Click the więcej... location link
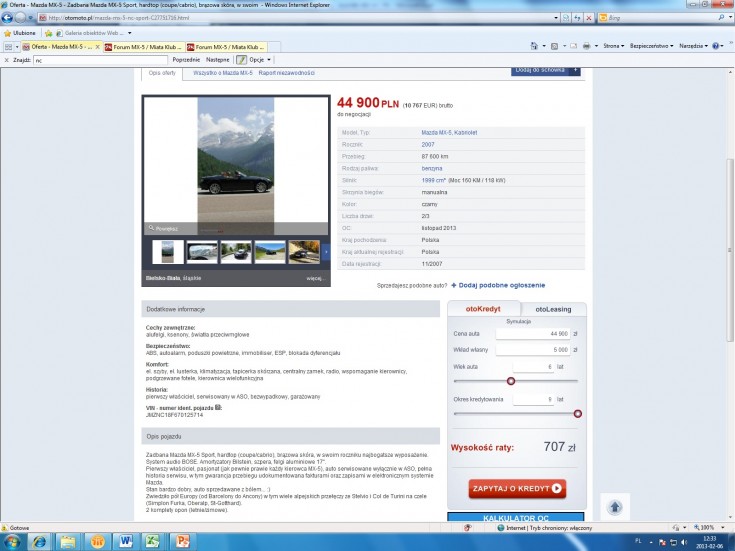This screenshot has width=735, height=551. 315,279
